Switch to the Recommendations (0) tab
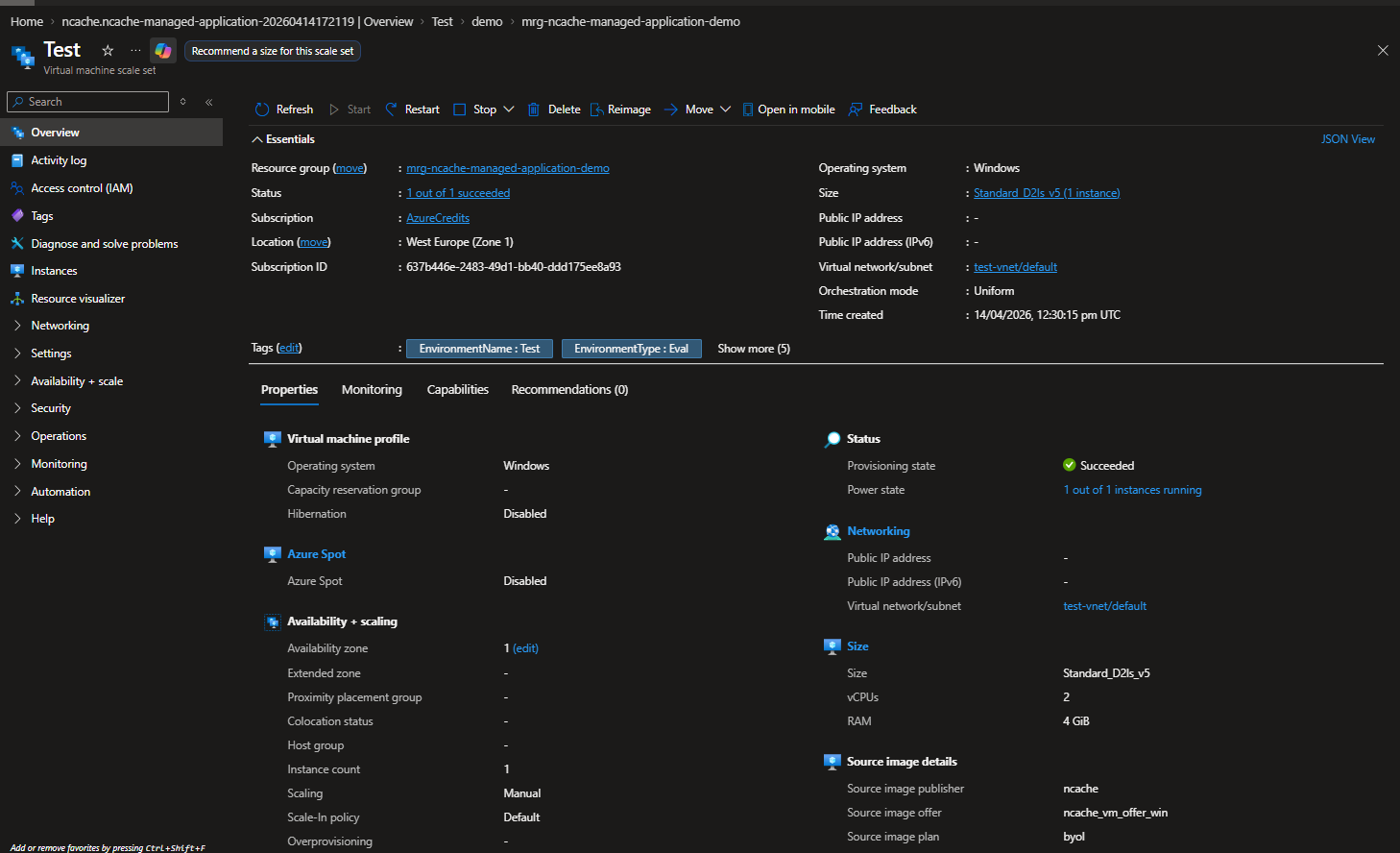Image resolution: width=1400 pixels, height=853 pixels. [569, 390]
